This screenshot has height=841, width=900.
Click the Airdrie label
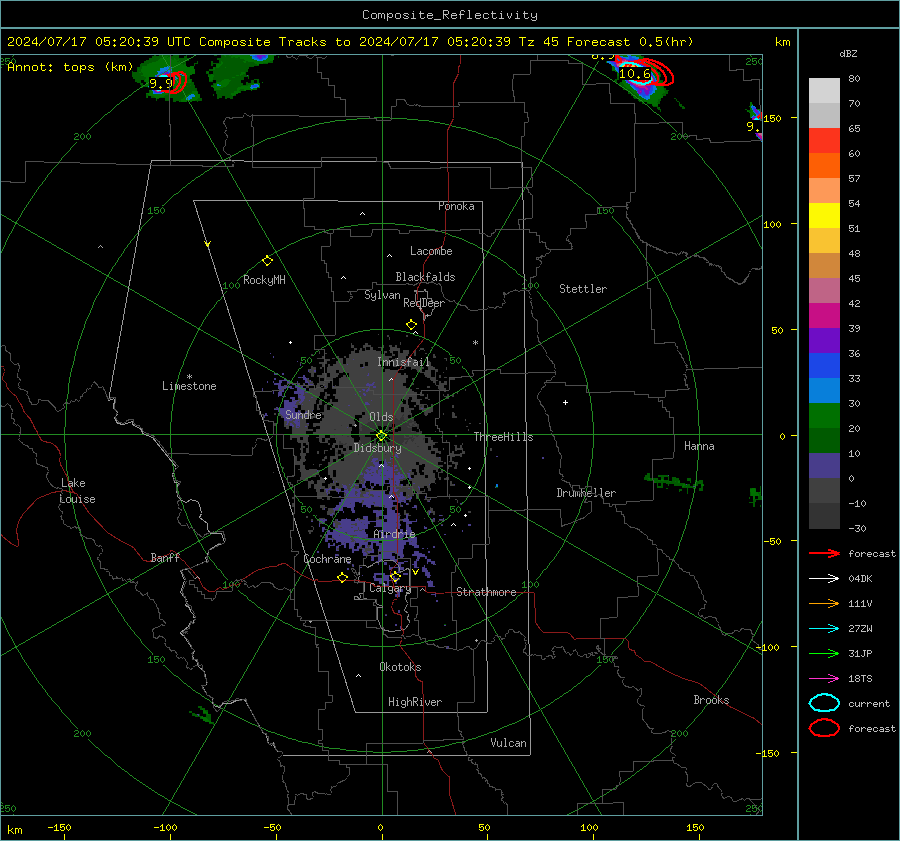394,534
